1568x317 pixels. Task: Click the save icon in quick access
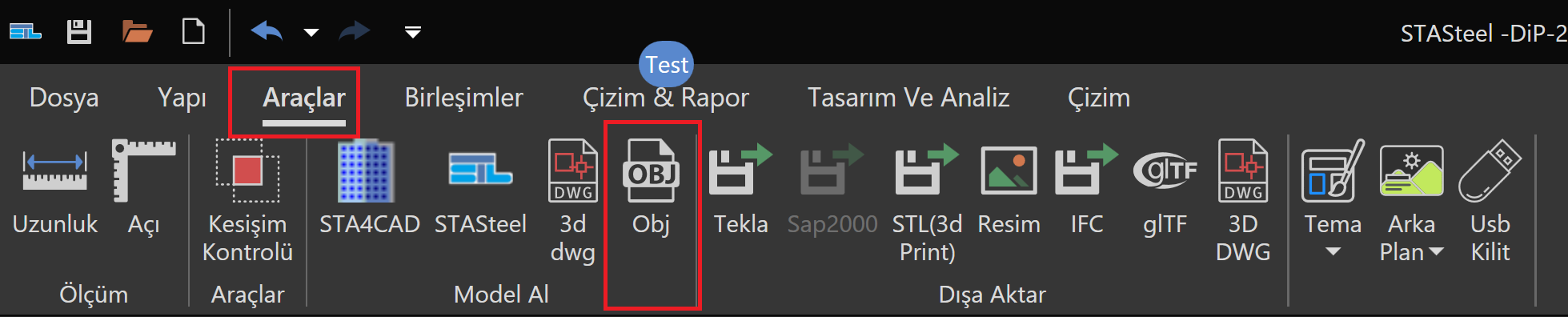[78, 32]
